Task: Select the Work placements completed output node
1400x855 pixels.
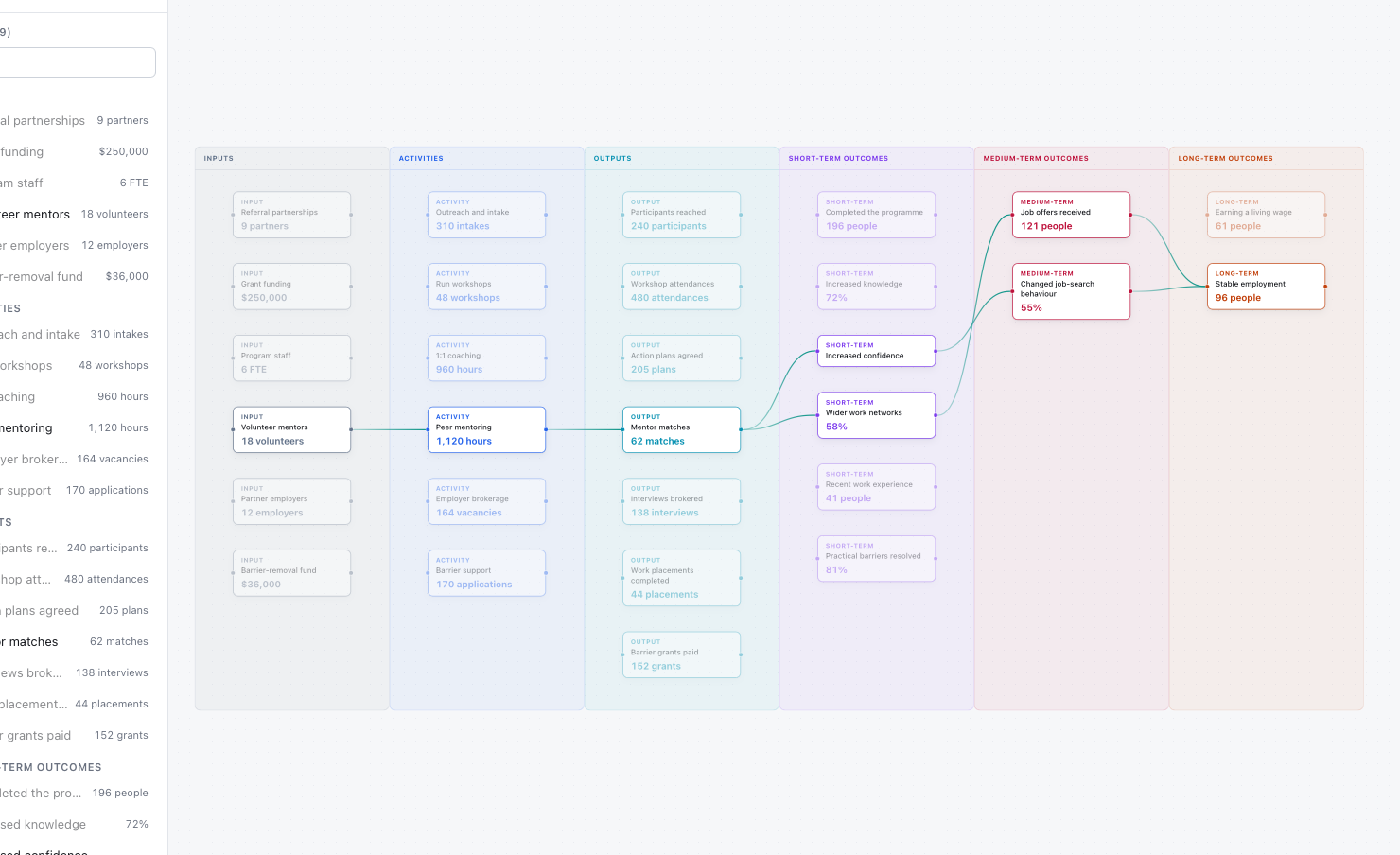Action: point(681,578)
